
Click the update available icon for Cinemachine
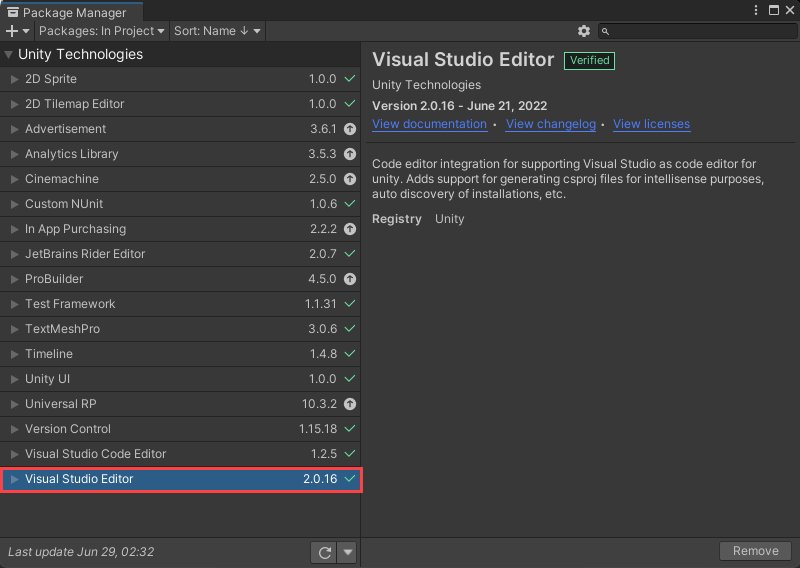[x=349, y=179]
